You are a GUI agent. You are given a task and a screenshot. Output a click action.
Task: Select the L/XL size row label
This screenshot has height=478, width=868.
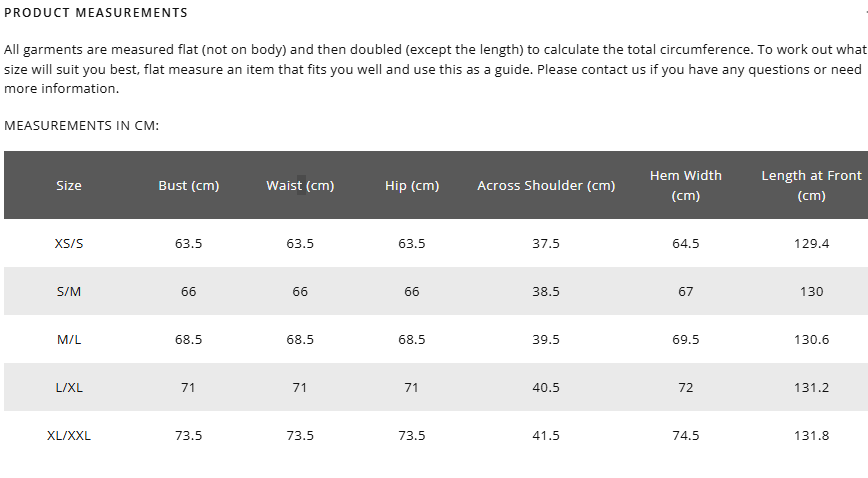point(69,387)
